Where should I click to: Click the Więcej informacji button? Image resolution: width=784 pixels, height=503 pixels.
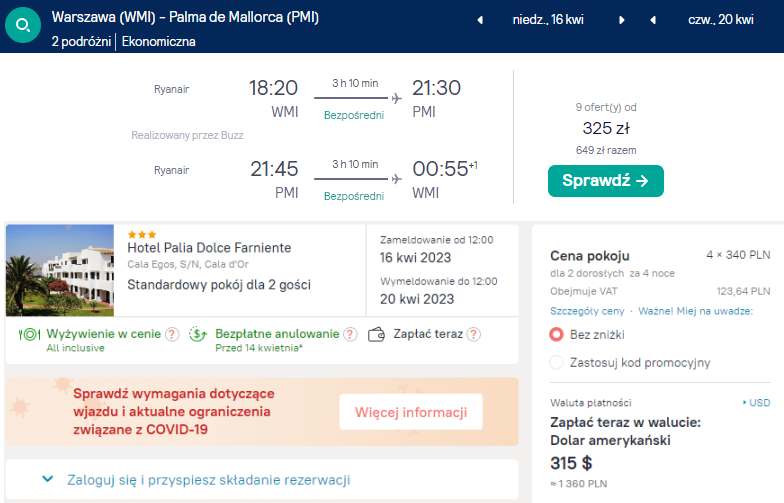[411, 412]
